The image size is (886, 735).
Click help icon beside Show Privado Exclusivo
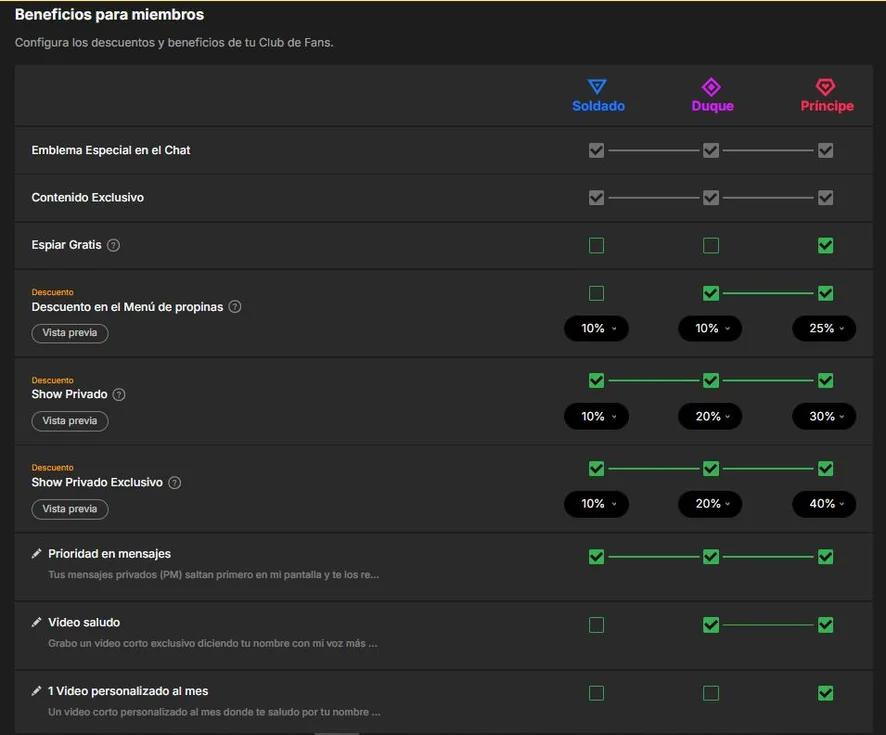point(175,482)
